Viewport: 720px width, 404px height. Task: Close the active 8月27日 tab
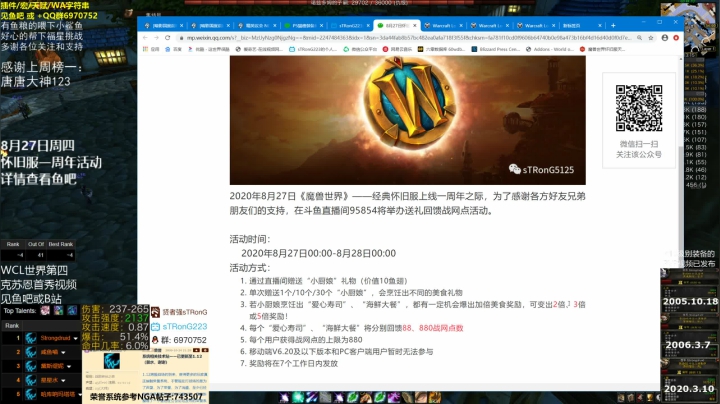(x=414, y=26)
